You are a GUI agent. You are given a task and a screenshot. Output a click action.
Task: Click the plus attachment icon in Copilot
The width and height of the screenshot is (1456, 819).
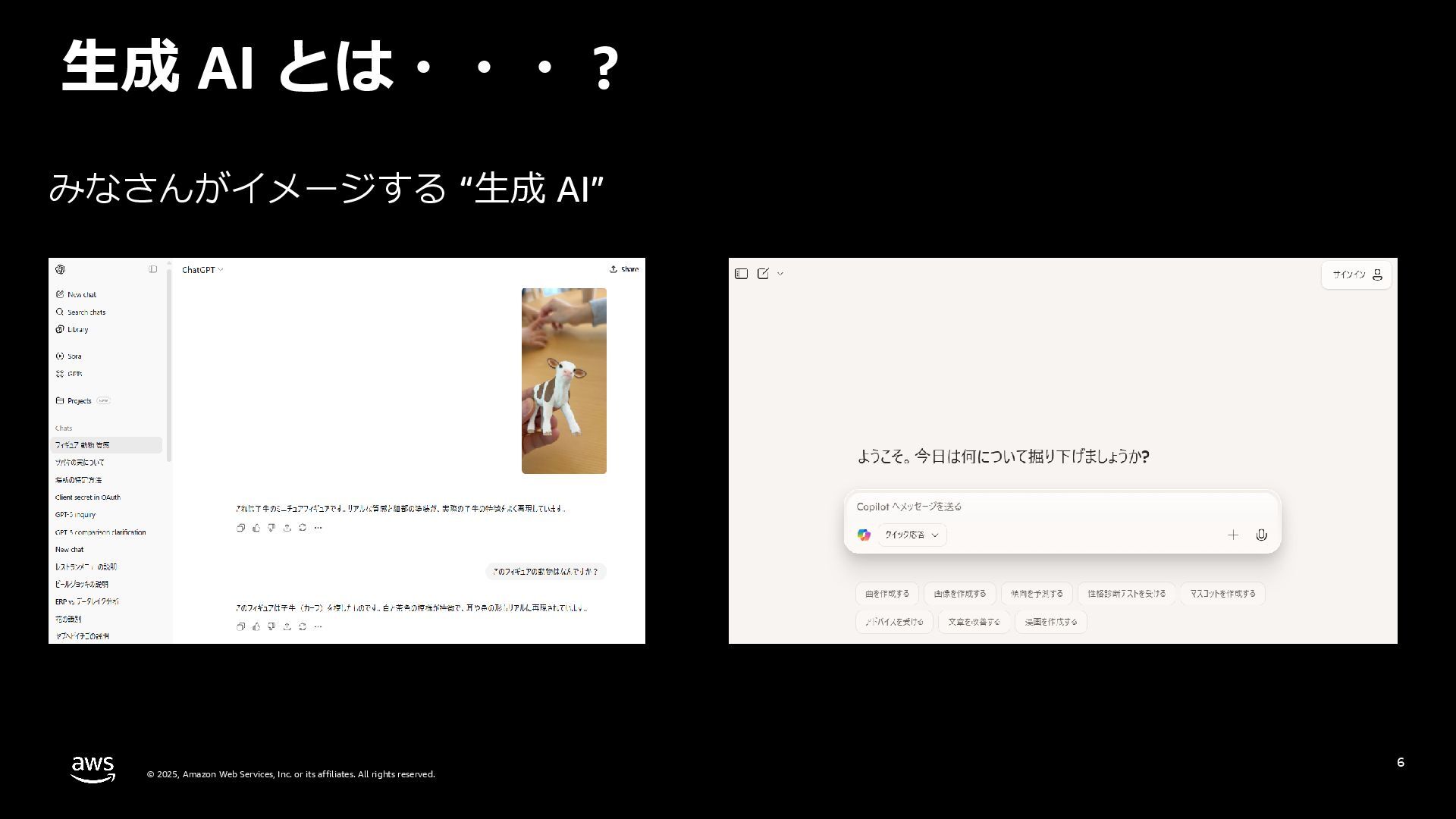pyautogui.click(x=1233, y=535)
